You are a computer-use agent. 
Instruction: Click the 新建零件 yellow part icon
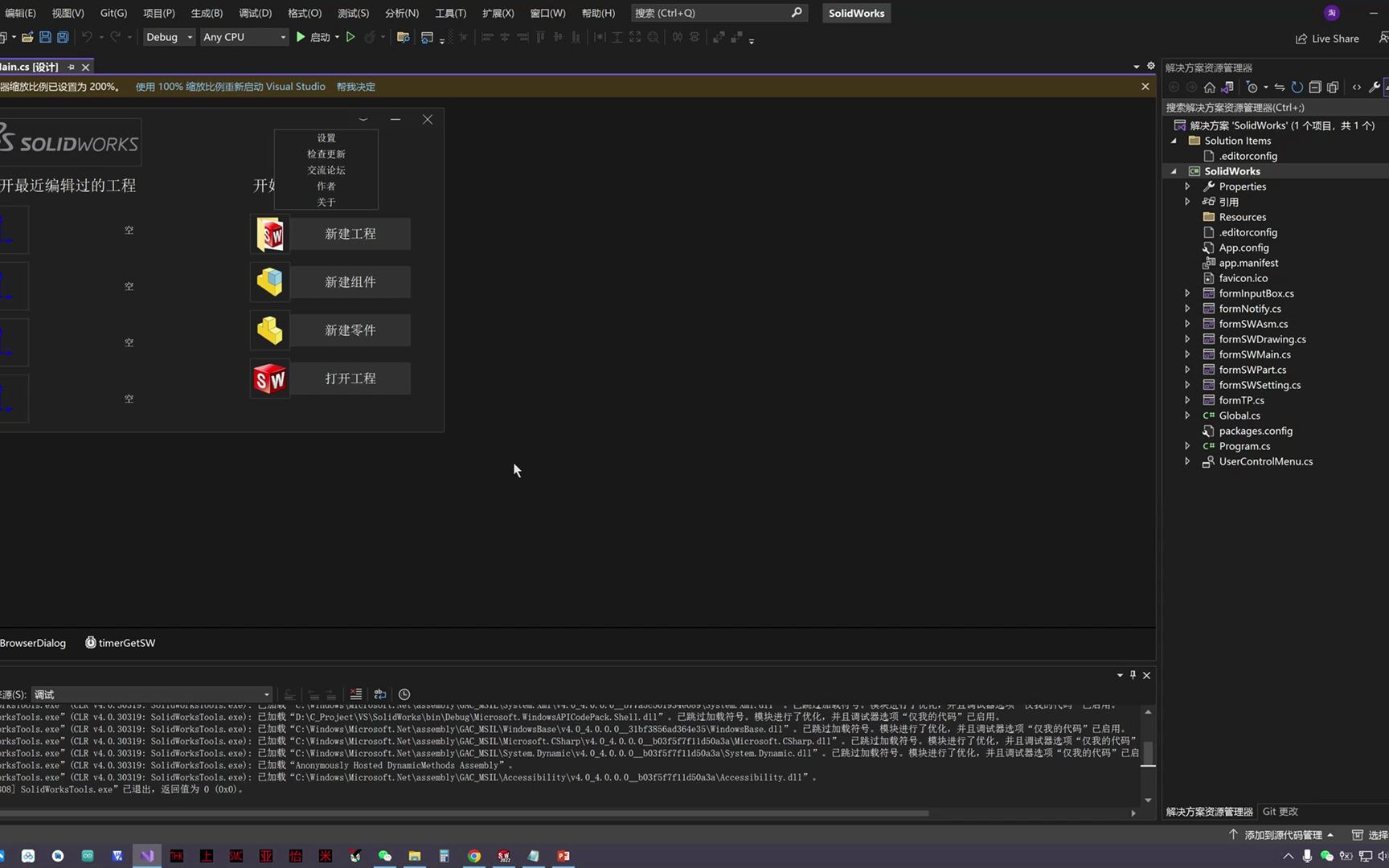tap(270, 330)
